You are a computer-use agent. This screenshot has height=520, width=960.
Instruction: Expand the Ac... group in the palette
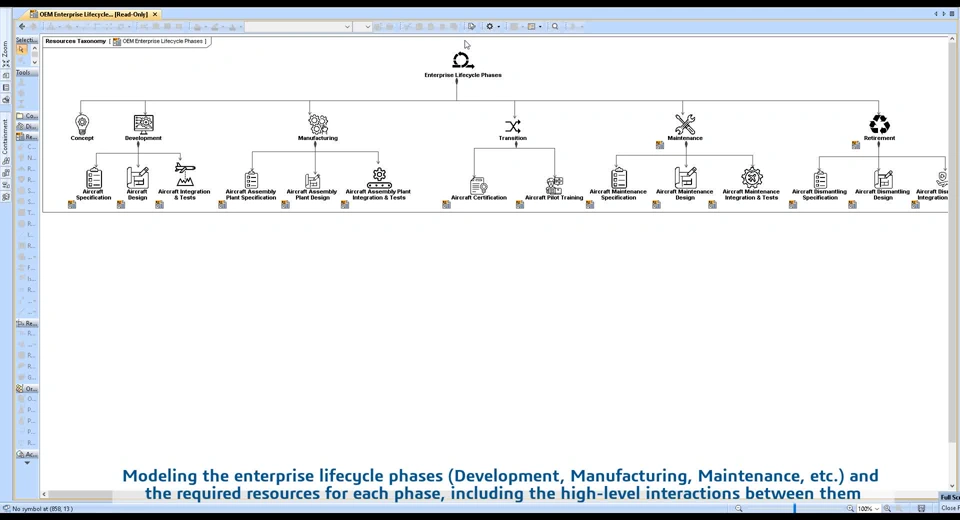tap(27, 454)
